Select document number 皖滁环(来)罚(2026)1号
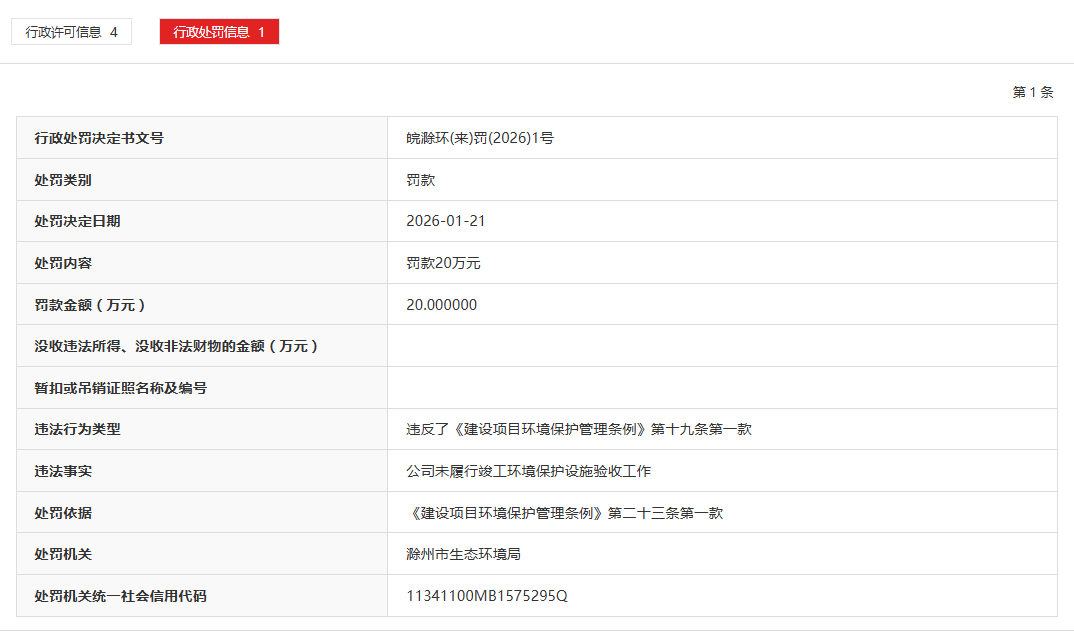The width and height of the screenshot is (1074, 631). coord(479,138)
